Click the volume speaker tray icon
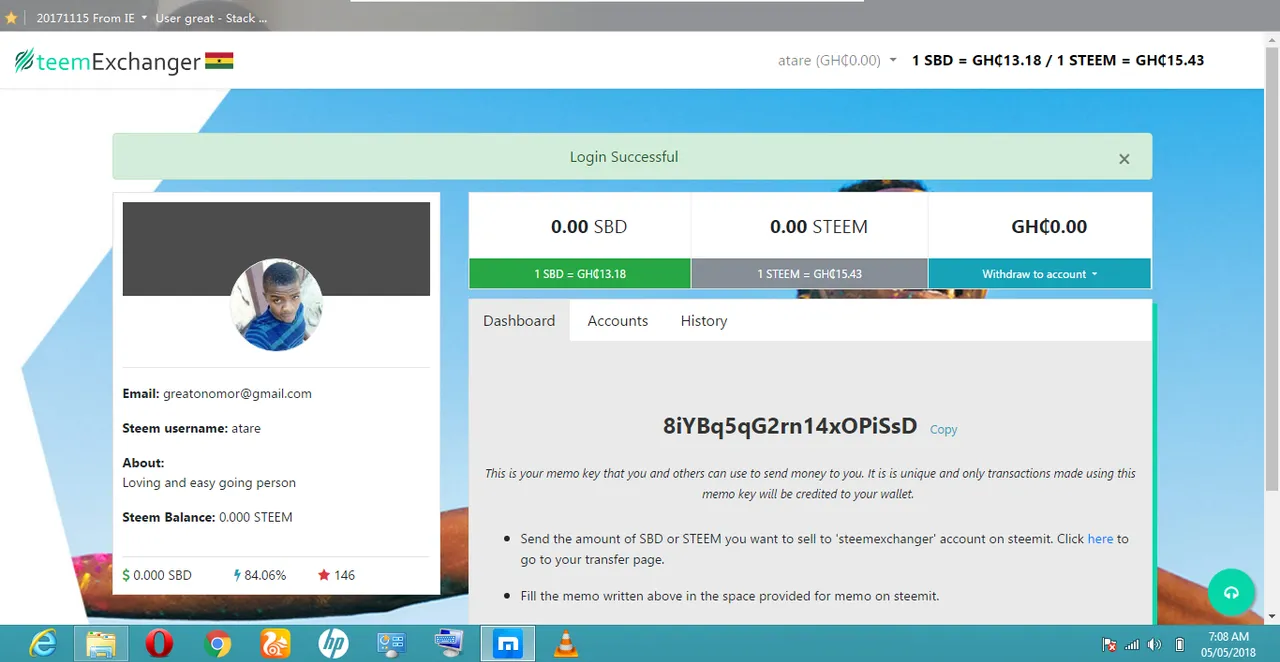The height and width of the screenshot is (662, 1280). point(1155,645)
